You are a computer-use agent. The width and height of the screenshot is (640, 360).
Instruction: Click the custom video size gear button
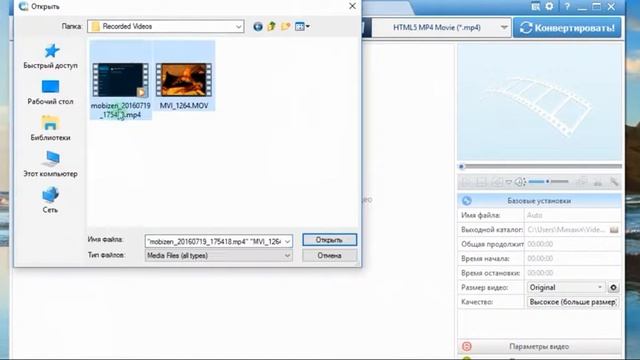click(613, 287)
